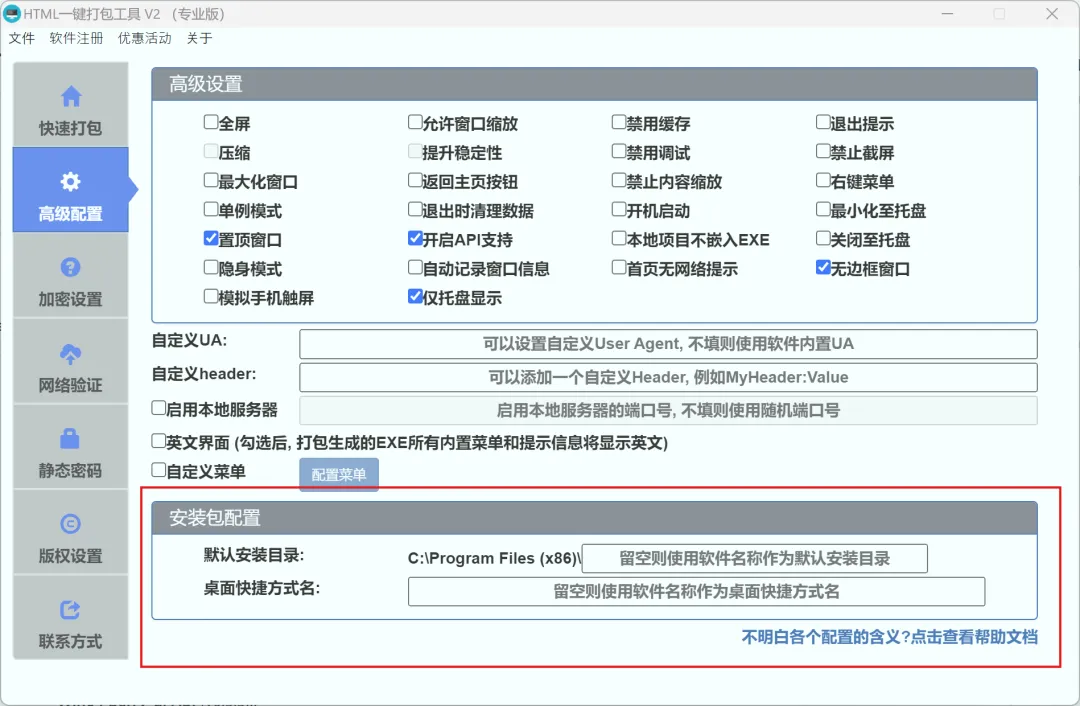Toggle 自动记录窗口信息 checkbox
This screenshot has width=1080, height=706.
[x=415, y=267]
